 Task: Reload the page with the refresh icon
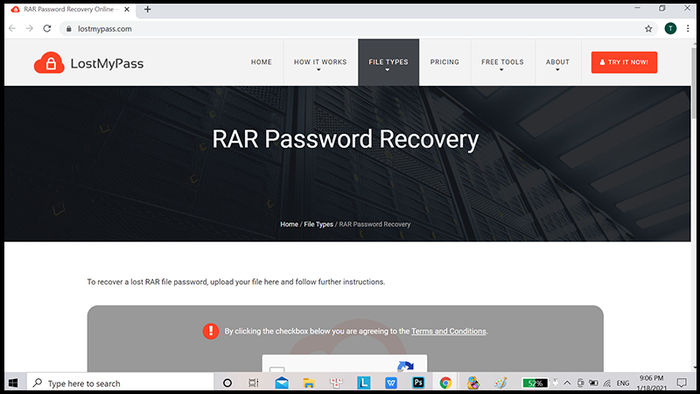coord(47,29)
